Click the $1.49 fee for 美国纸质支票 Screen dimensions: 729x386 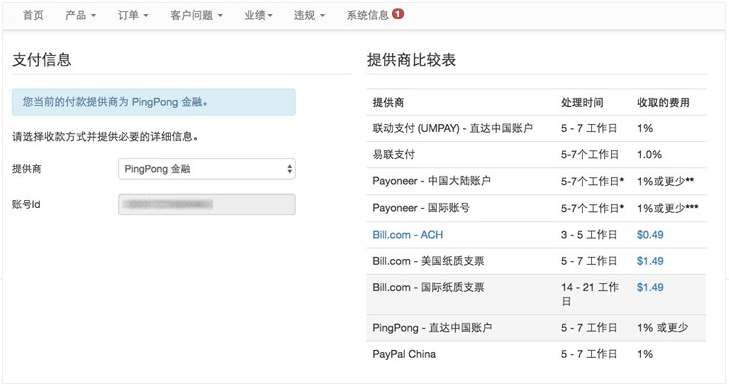[650, 261]
